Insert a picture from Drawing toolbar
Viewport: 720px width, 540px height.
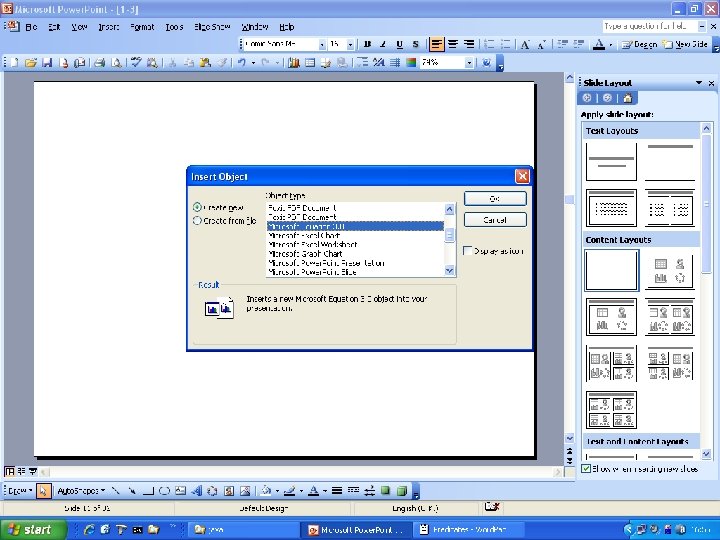pos(245,491)
